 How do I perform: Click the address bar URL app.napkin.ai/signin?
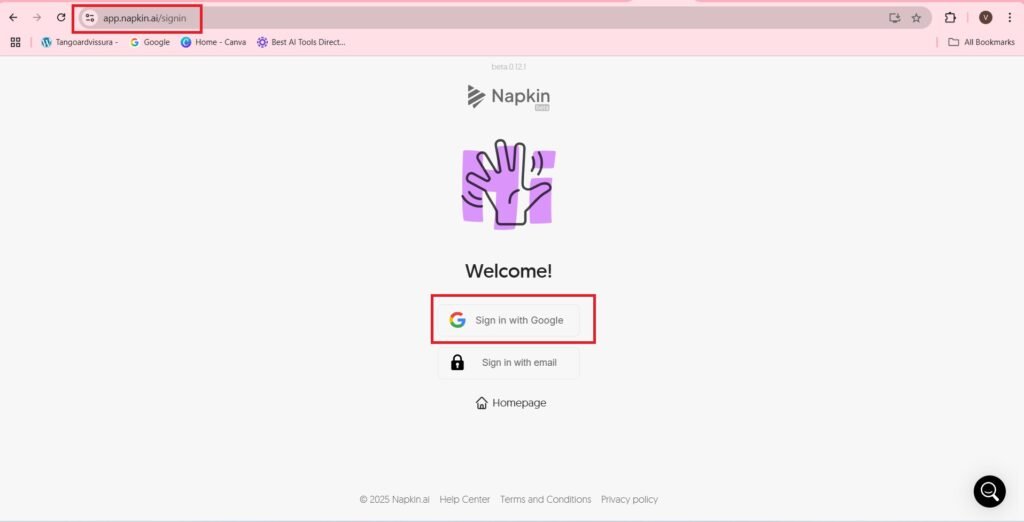[x=144, y=18]
